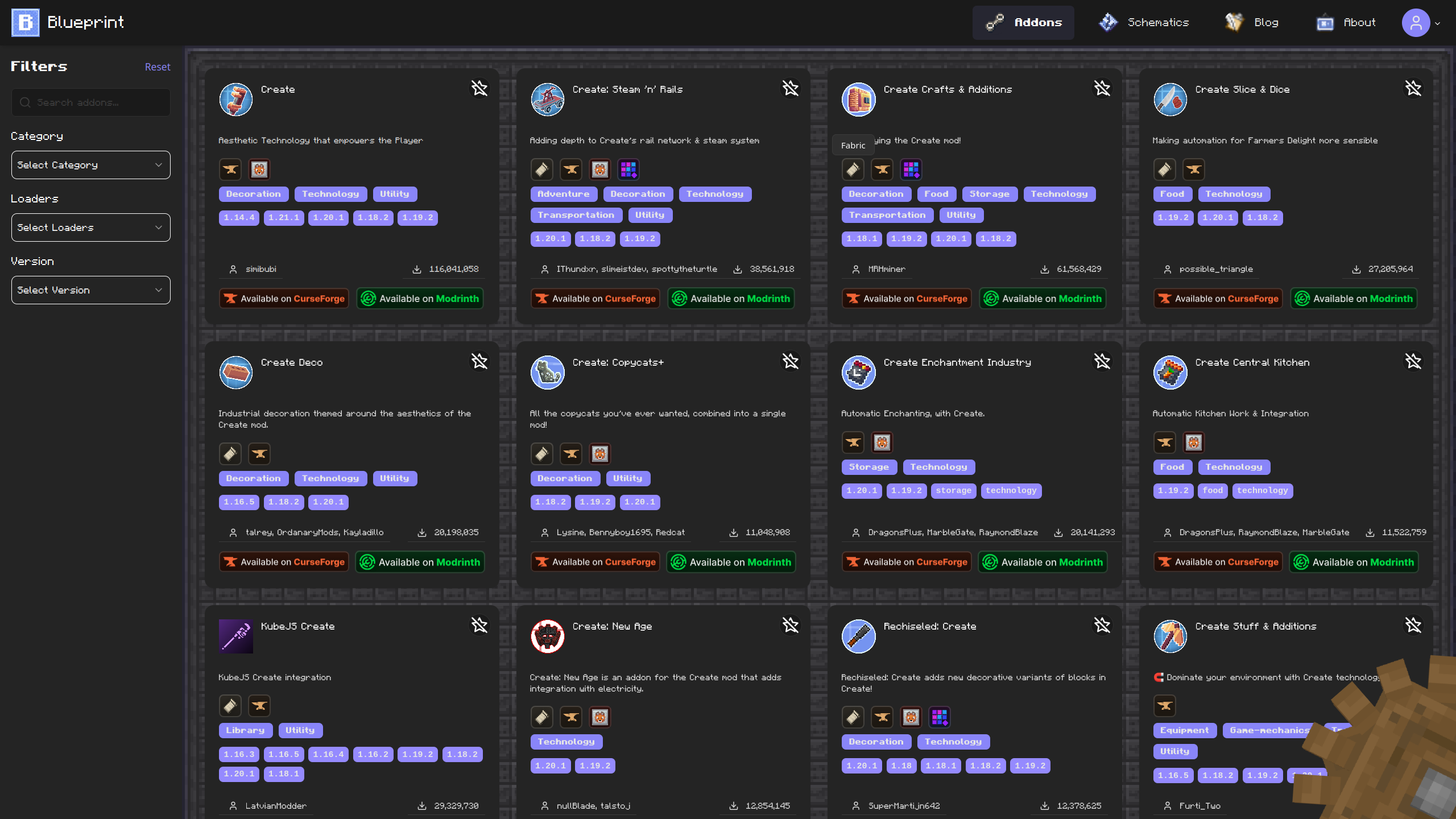Click the Blueprint logo icon

point(25,23)
